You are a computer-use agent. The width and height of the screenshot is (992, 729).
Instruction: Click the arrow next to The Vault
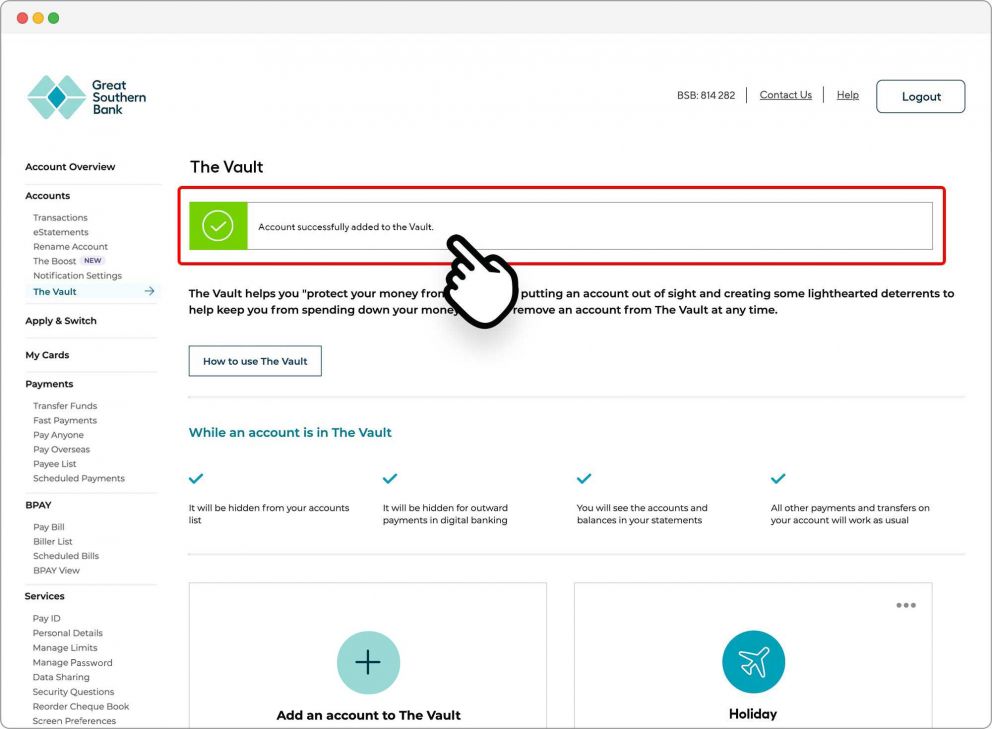(149, 291)
